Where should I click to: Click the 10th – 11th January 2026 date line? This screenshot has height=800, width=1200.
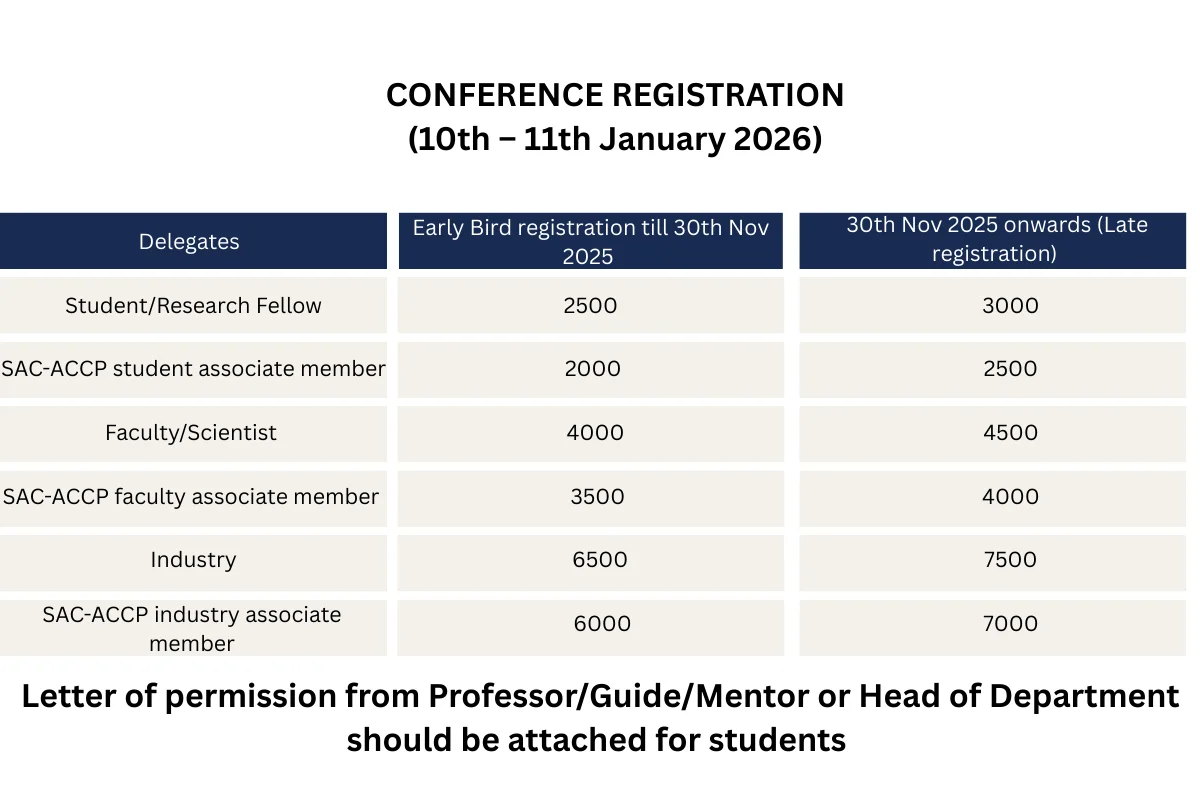pyautogui.click(x=614, y=140)
